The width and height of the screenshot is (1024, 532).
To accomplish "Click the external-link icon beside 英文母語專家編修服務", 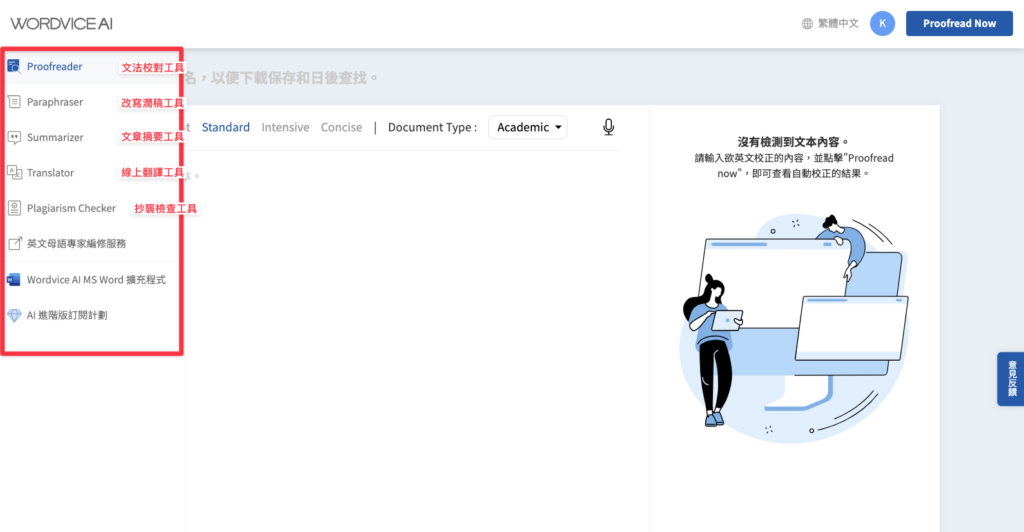I will point(14,243).
